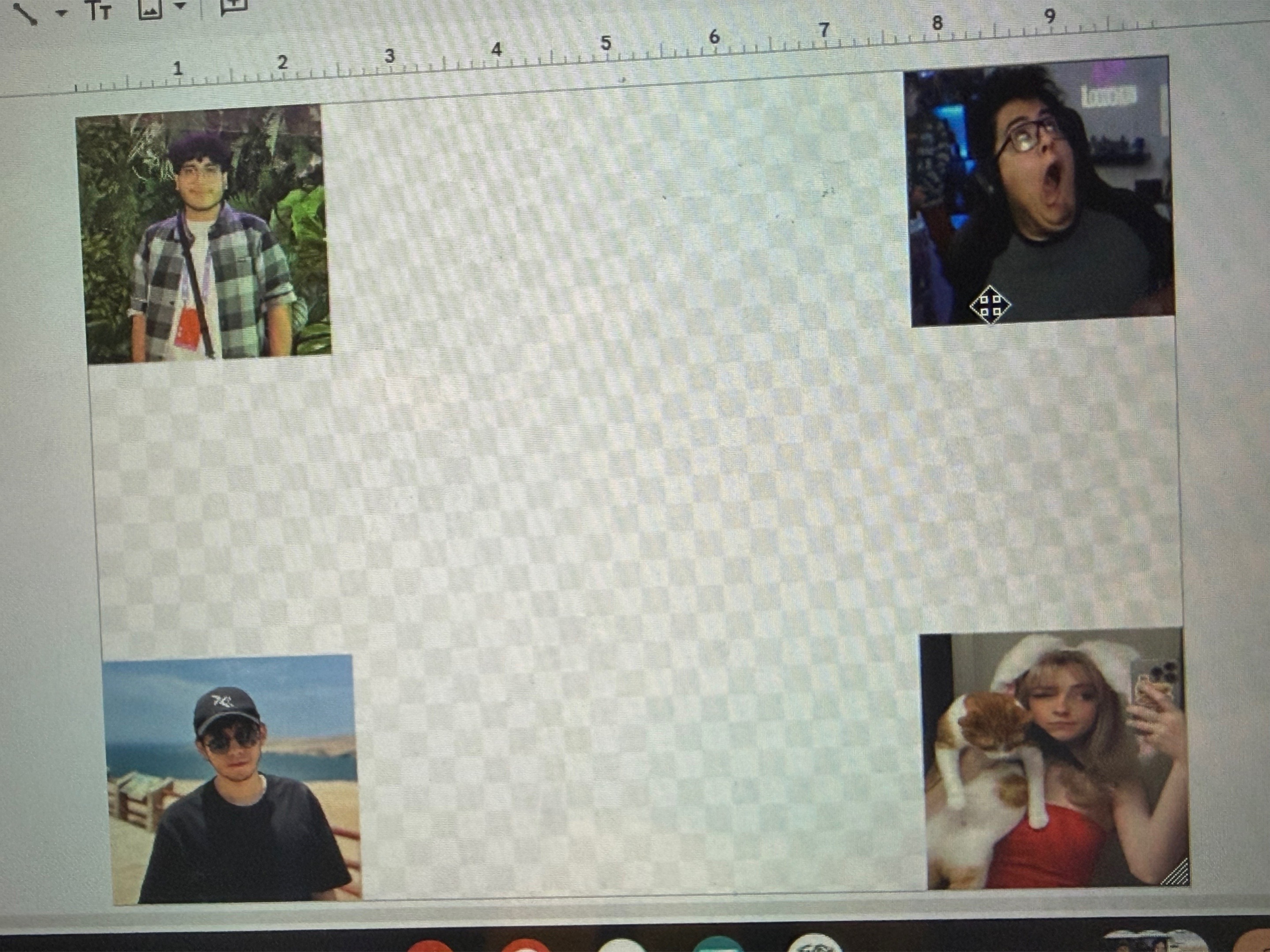The height and width of the screenshot is (952, 1270).
Task: Select the photo of man in plaid shirt
Action: [x=205, y=234]
